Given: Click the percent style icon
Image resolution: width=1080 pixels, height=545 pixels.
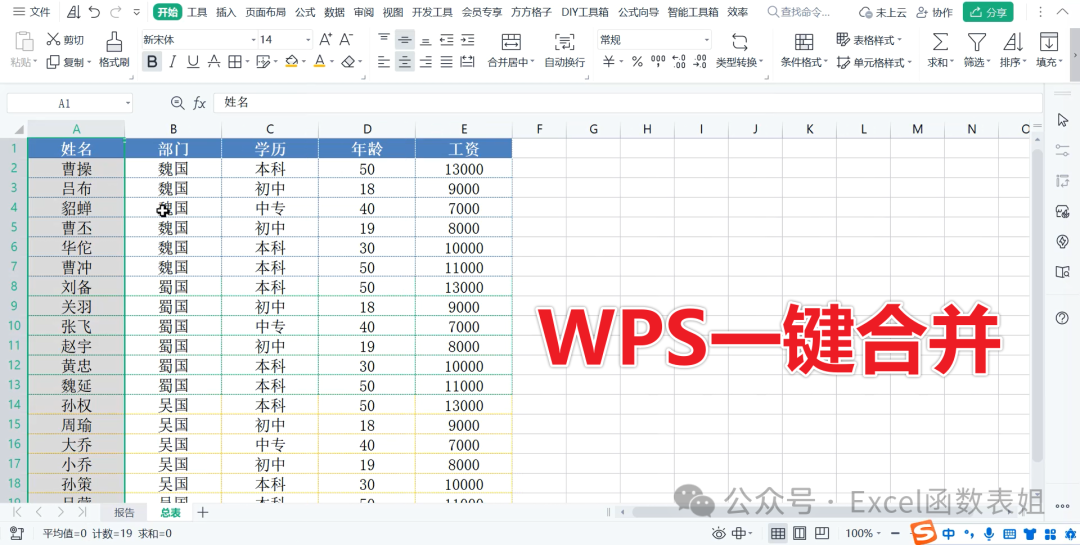Looking at the screenshot, I should click(x=635, y=62).
